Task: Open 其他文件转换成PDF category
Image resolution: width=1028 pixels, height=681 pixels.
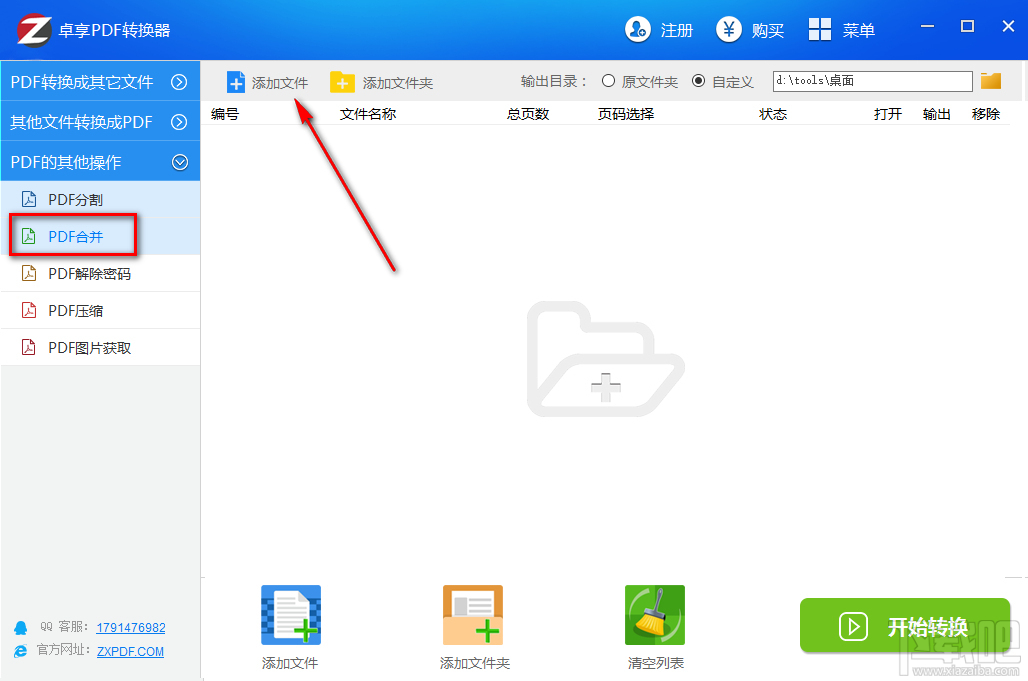Action: [x=100, y=122]
